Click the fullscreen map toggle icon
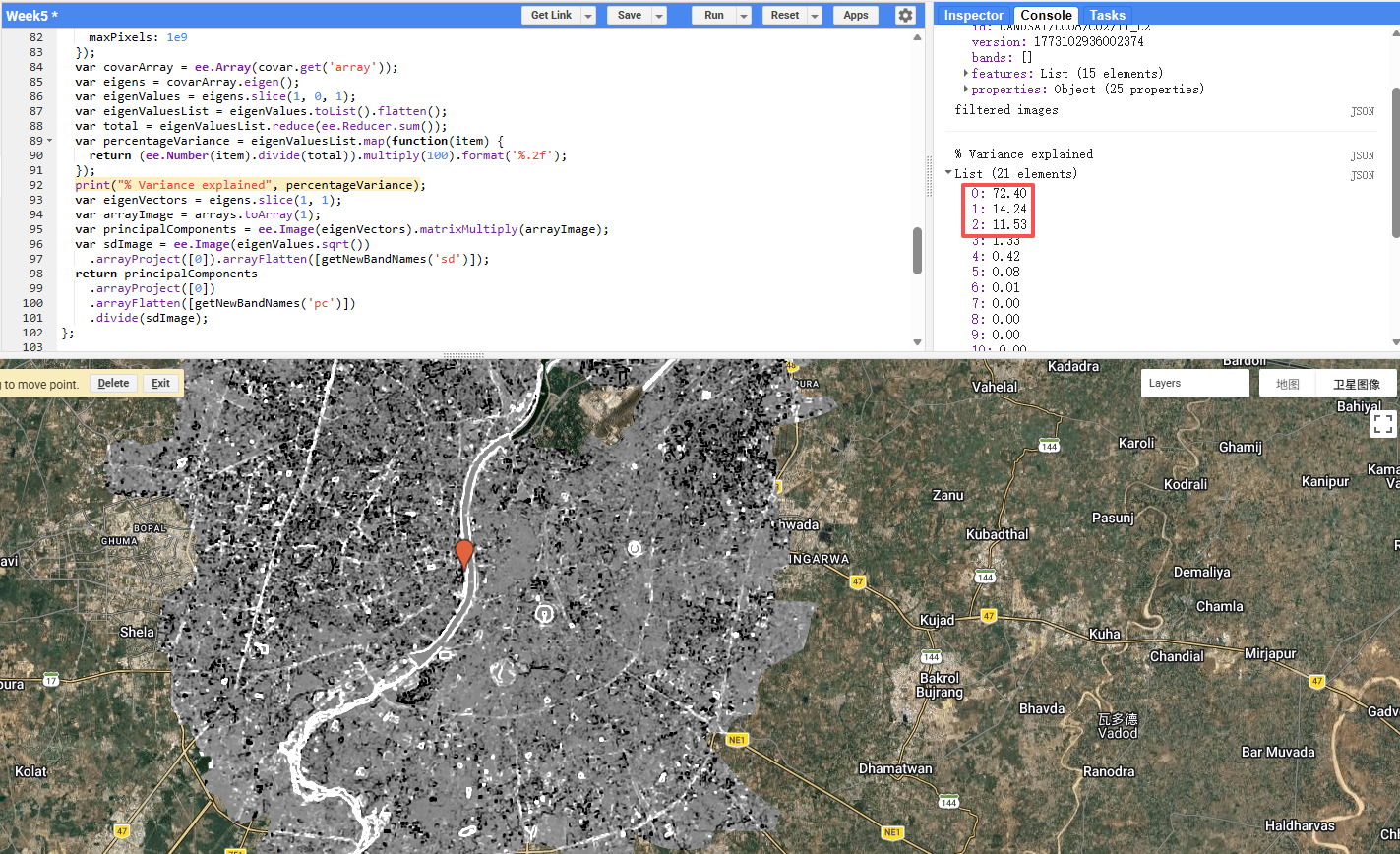This screenshot has width=1400, height=854. [1382, 424]
